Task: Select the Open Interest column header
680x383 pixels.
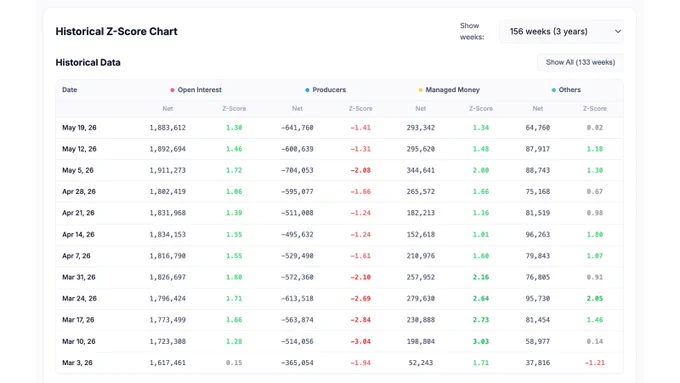Action: [199, 90]
